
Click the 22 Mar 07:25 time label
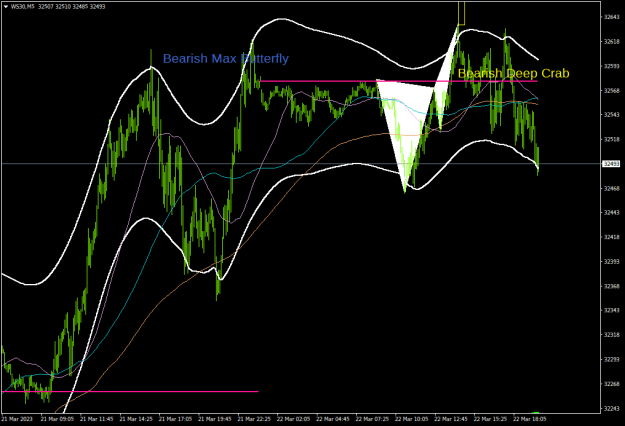(372, 419)
